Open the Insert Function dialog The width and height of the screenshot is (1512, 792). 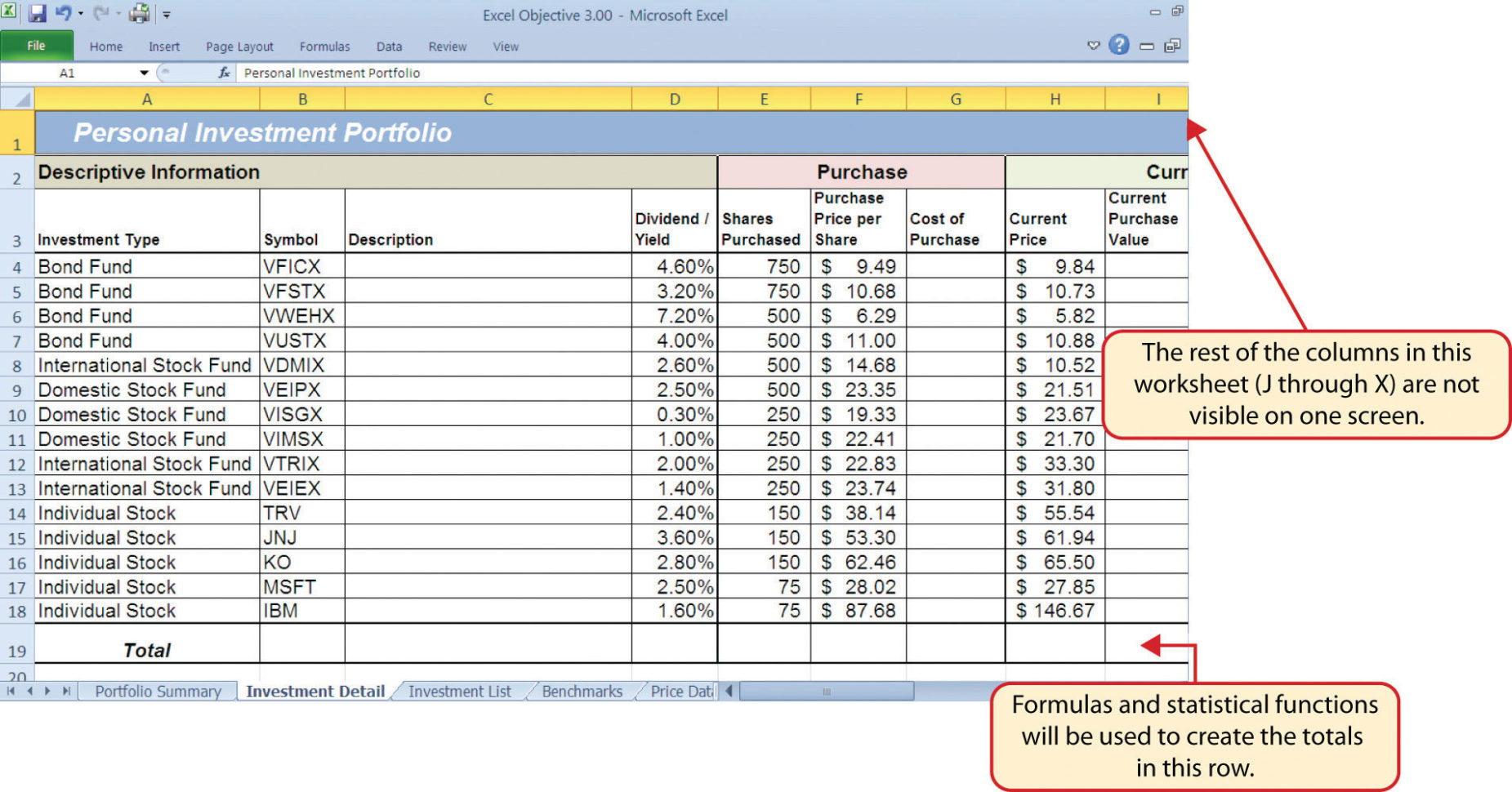pyautogui.click(x=224, y=73)
